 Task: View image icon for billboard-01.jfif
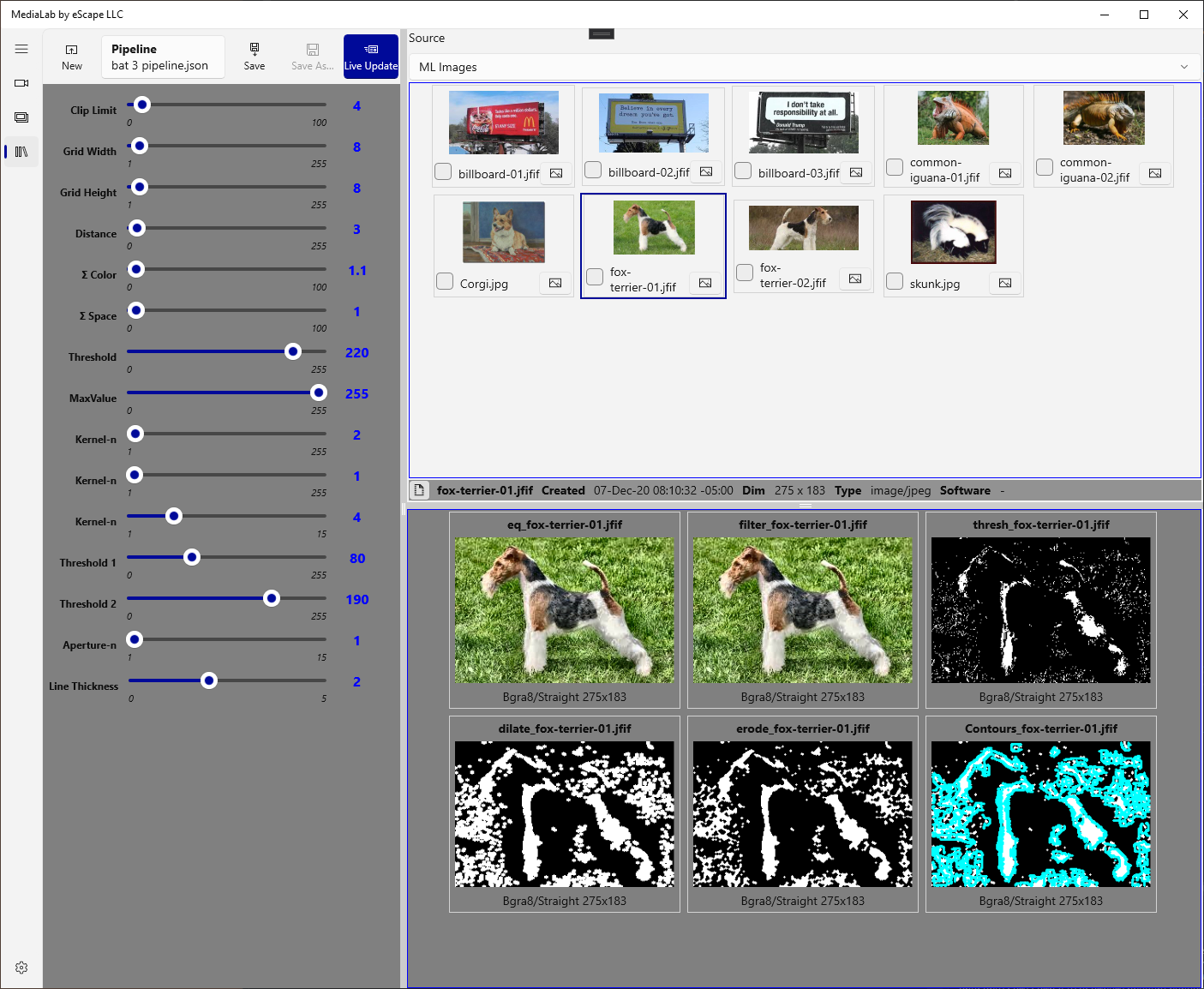[x=556, y=173]
